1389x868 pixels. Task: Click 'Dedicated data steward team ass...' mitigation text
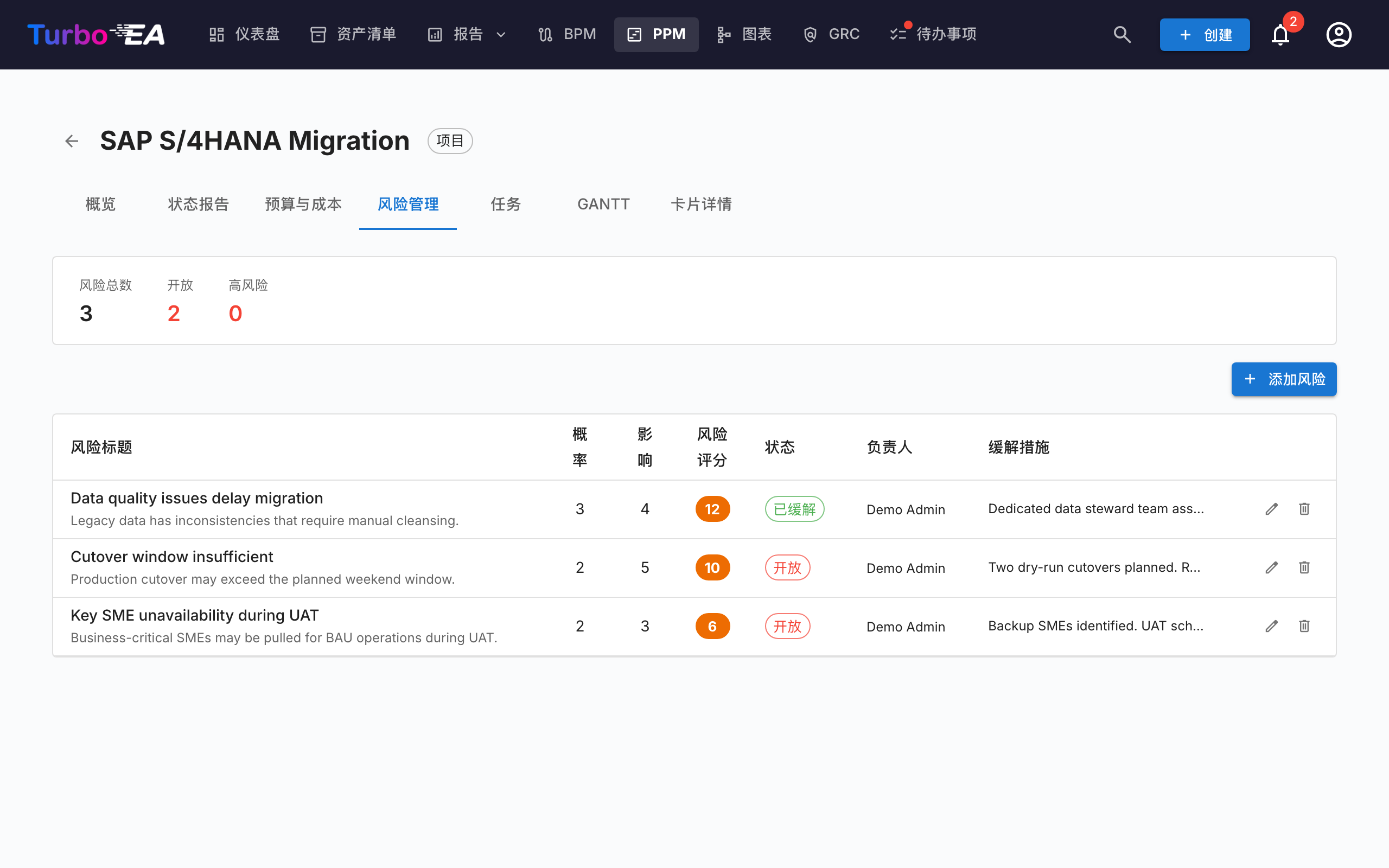pyautogui.click(x=1095, y=509)
